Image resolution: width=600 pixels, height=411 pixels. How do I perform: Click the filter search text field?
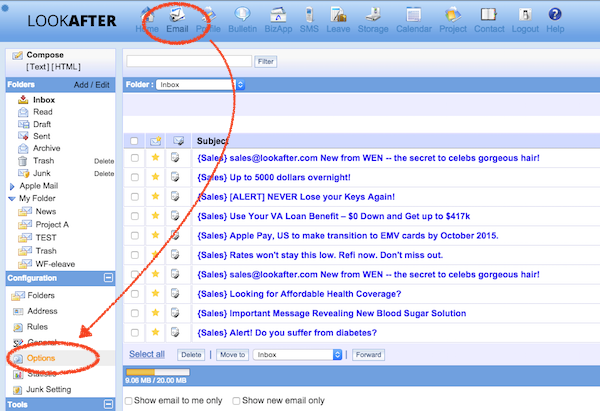[x=189, y=62]
